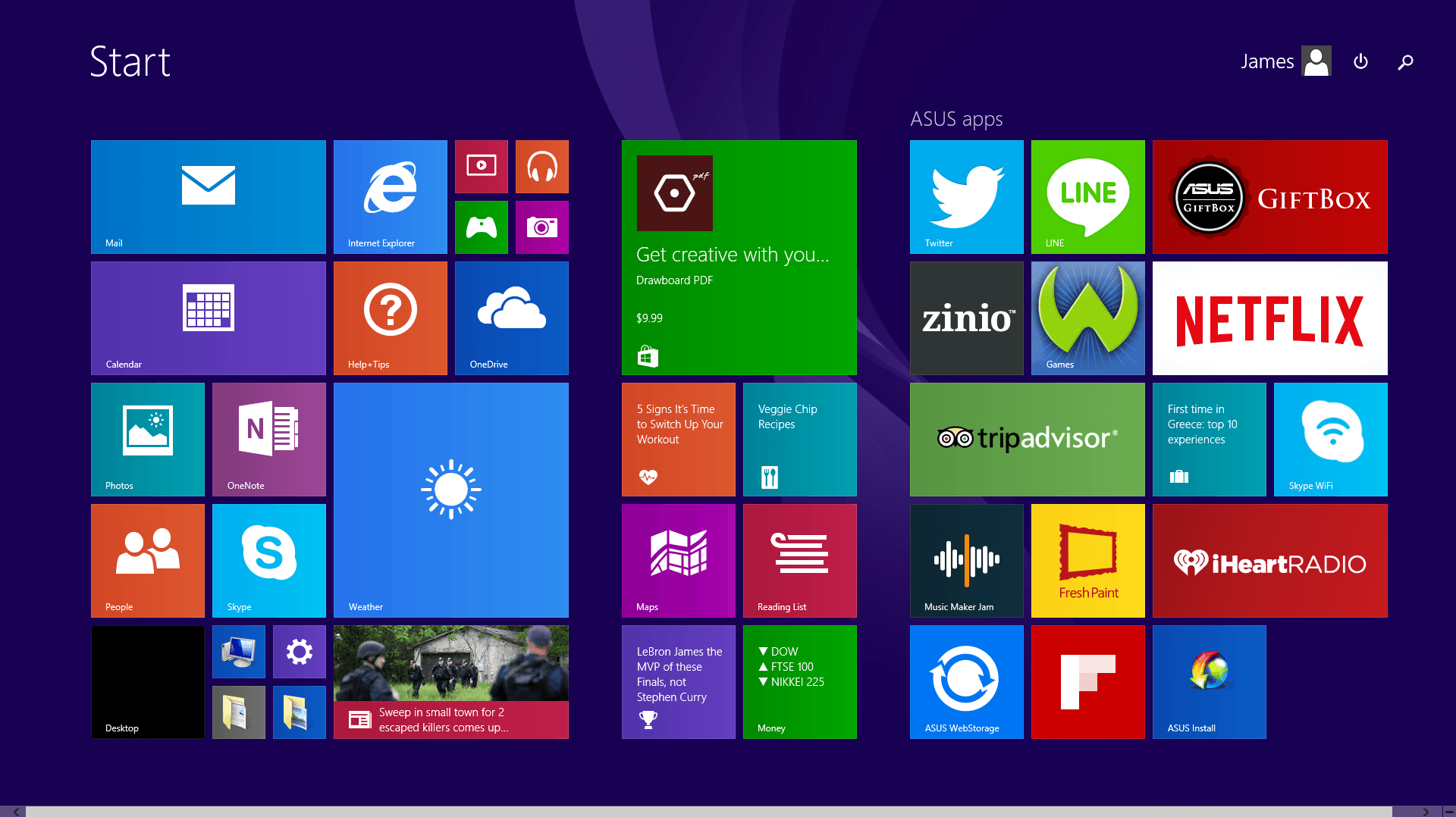Open the Mail tile
1456x817 pixels.
coord(209,197)
